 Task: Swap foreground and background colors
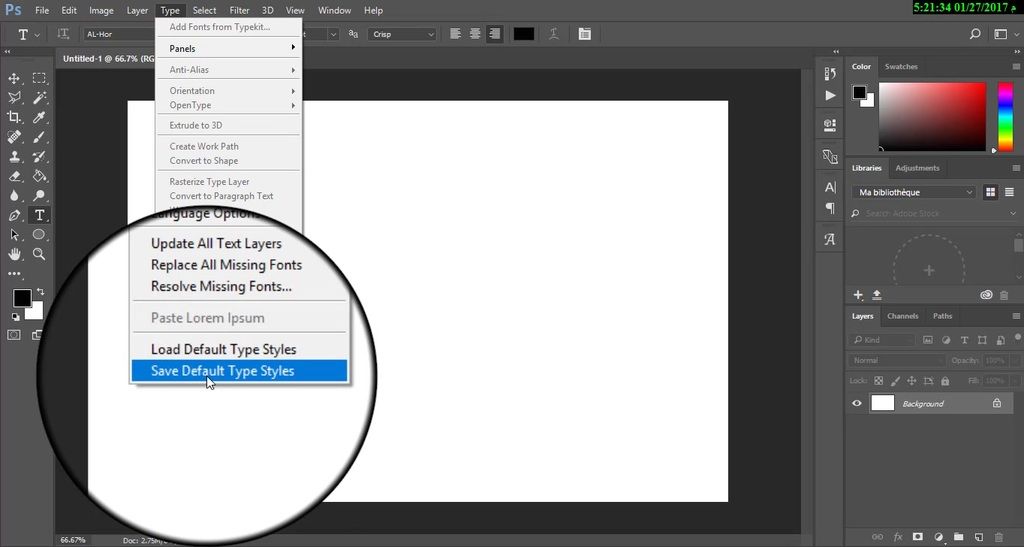pos(40,292)
